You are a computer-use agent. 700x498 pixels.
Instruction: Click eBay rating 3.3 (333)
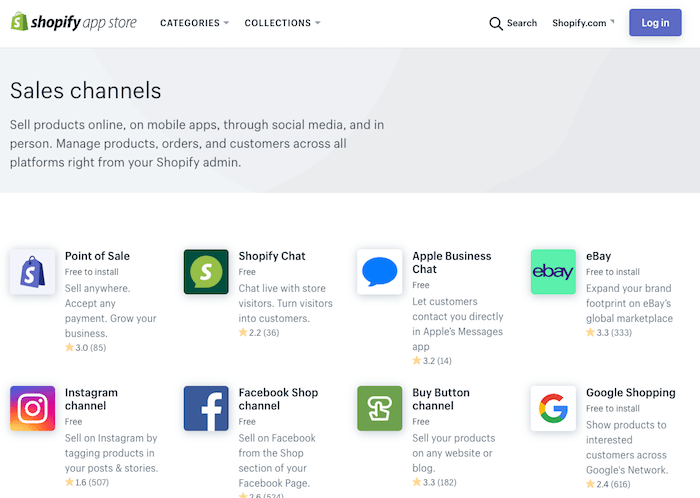[x=609, y=332]
